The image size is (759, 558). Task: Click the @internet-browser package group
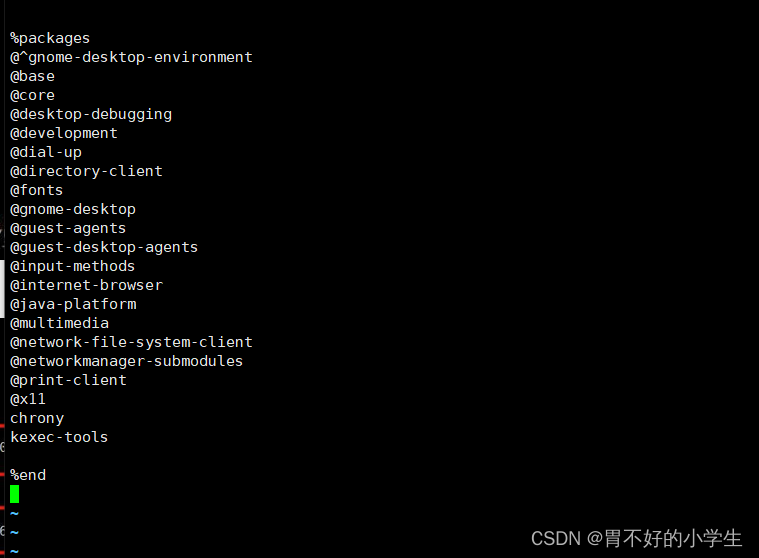pos(86,285)
